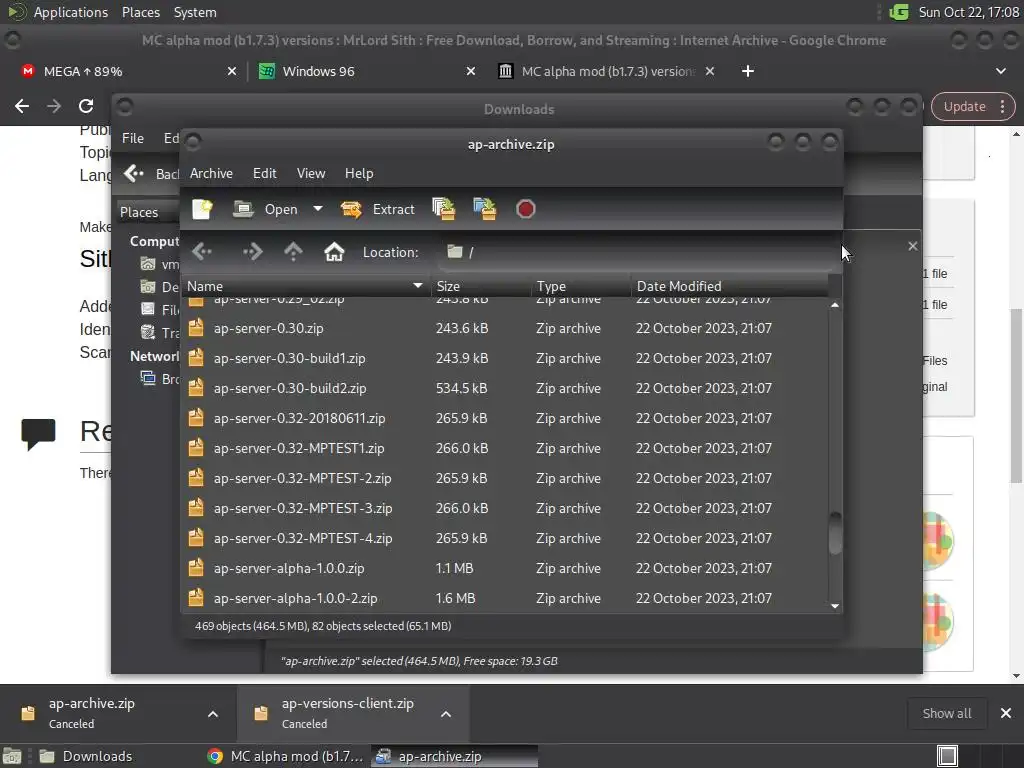1024x768 pixels.
Task: Open a new Chrome tab
Action: 748,71
